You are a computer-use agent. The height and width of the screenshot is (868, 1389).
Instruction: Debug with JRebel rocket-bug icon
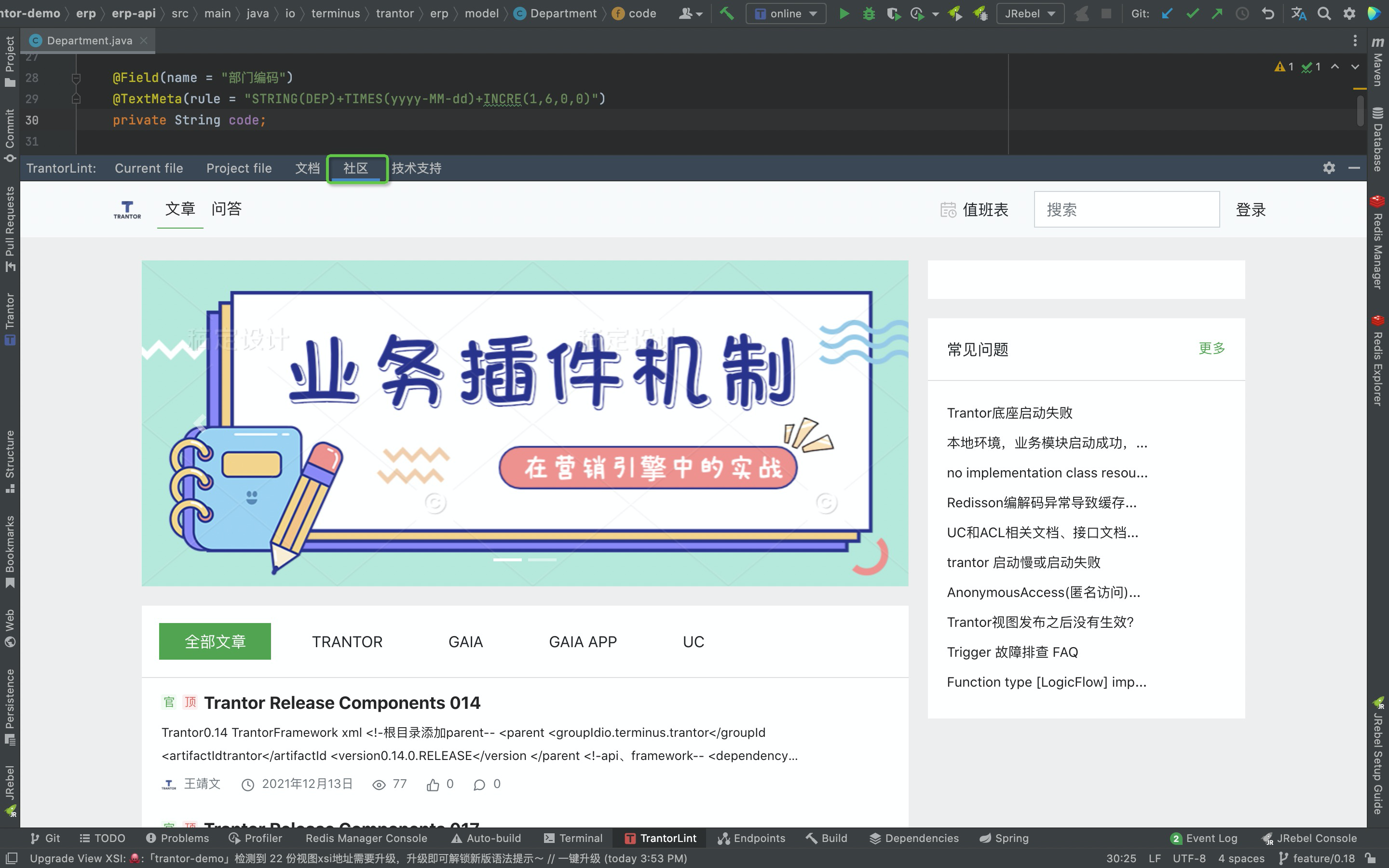pyautogui.click(x=980, y=13)
